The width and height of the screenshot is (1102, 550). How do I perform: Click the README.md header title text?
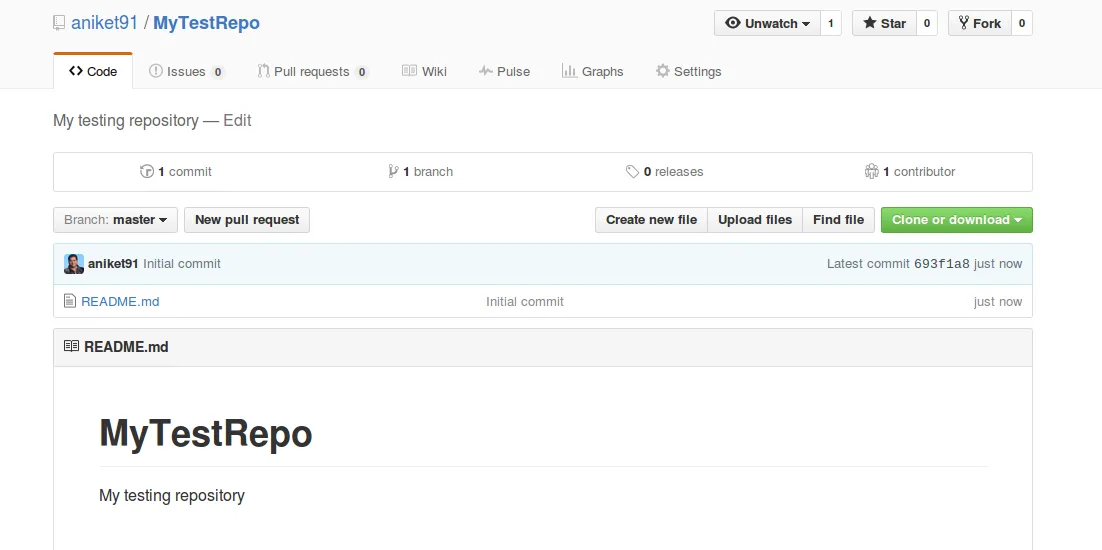point(127,347)
